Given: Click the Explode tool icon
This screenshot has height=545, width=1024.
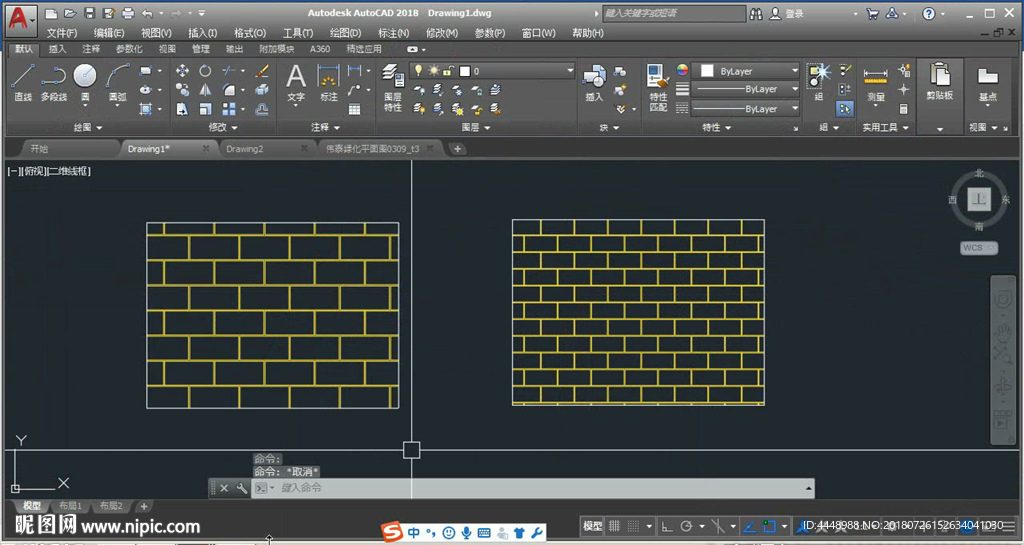Looking at the screenshot, I should coord(262,89).
